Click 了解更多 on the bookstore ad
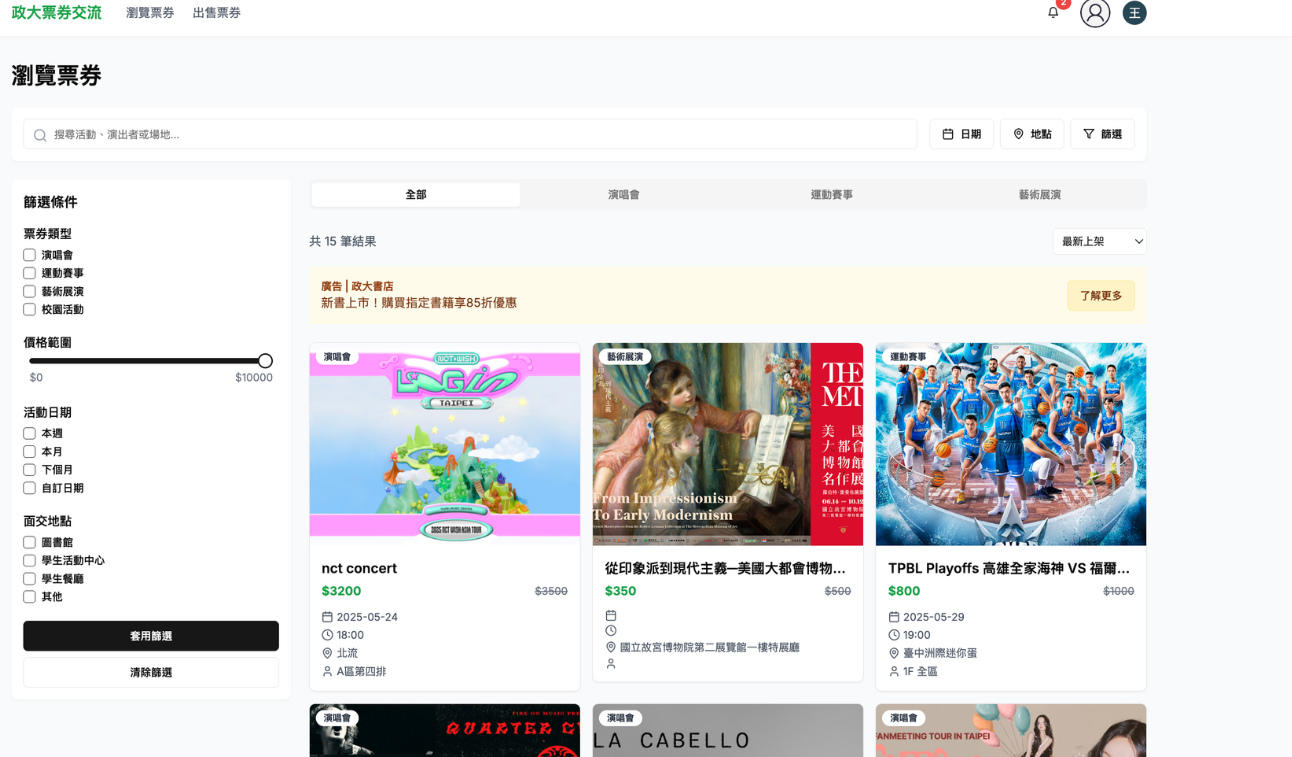1292x757 pixels. pos(1100,296)
